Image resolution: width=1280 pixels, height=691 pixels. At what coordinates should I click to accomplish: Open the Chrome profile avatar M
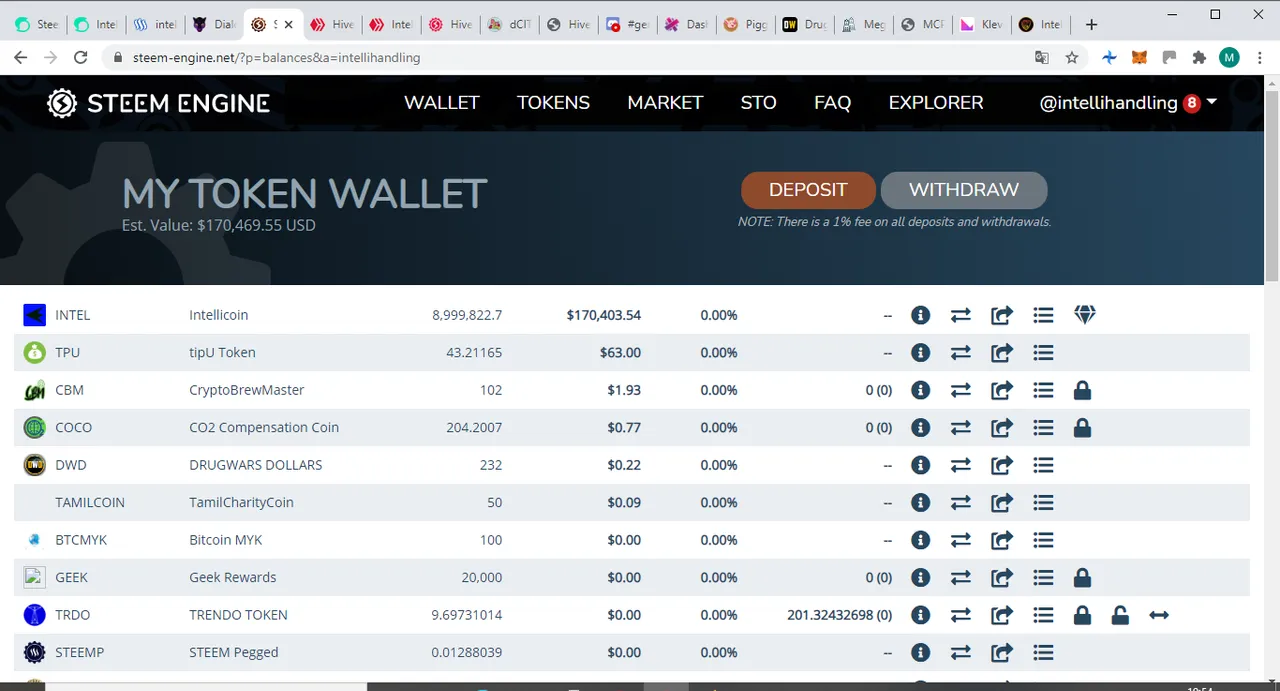click(x=1229, y=58)
